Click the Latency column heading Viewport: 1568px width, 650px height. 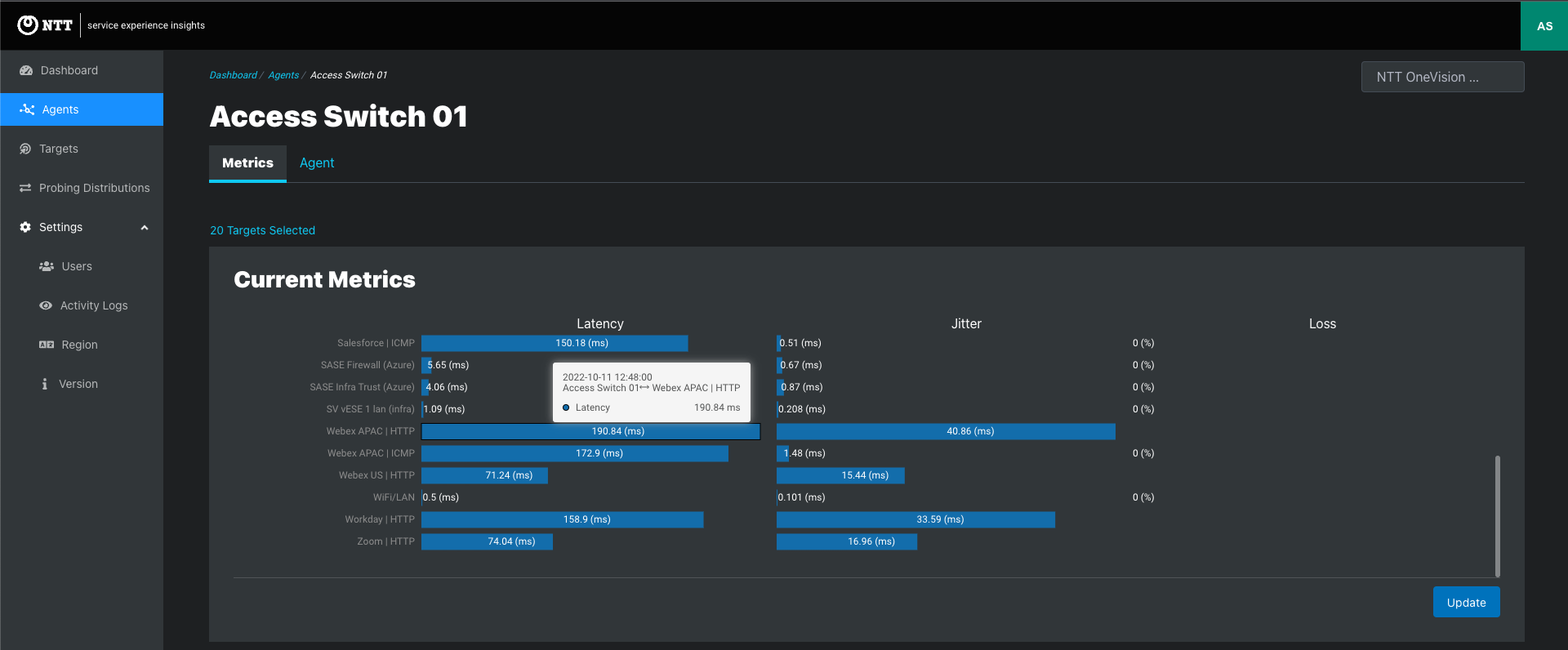[x=599, y=323]
